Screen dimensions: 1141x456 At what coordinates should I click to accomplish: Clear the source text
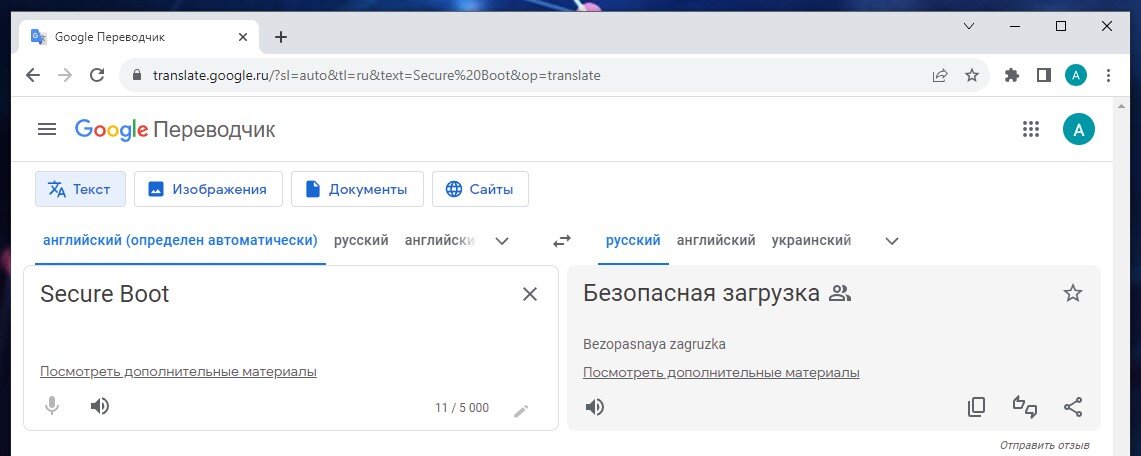(530, 294)
